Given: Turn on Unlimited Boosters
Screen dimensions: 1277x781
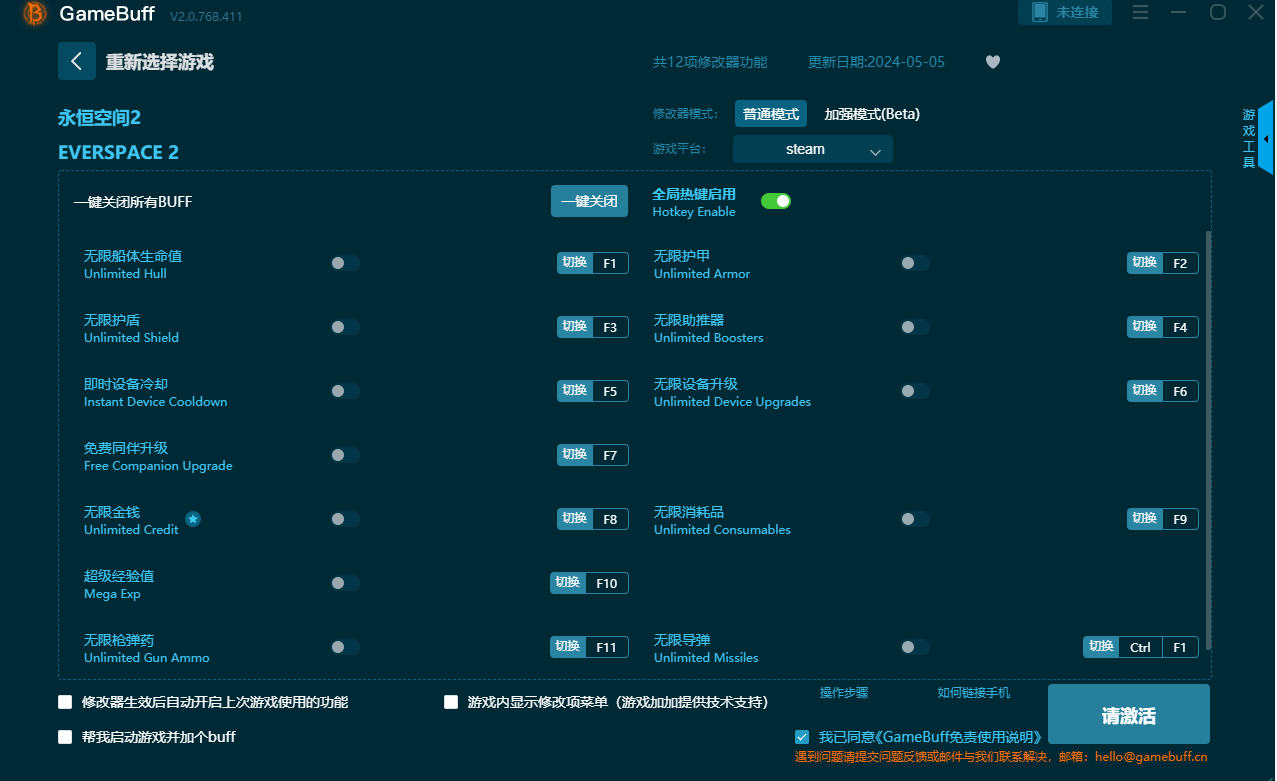Looking at the screenshot, I should pos(915,327).
